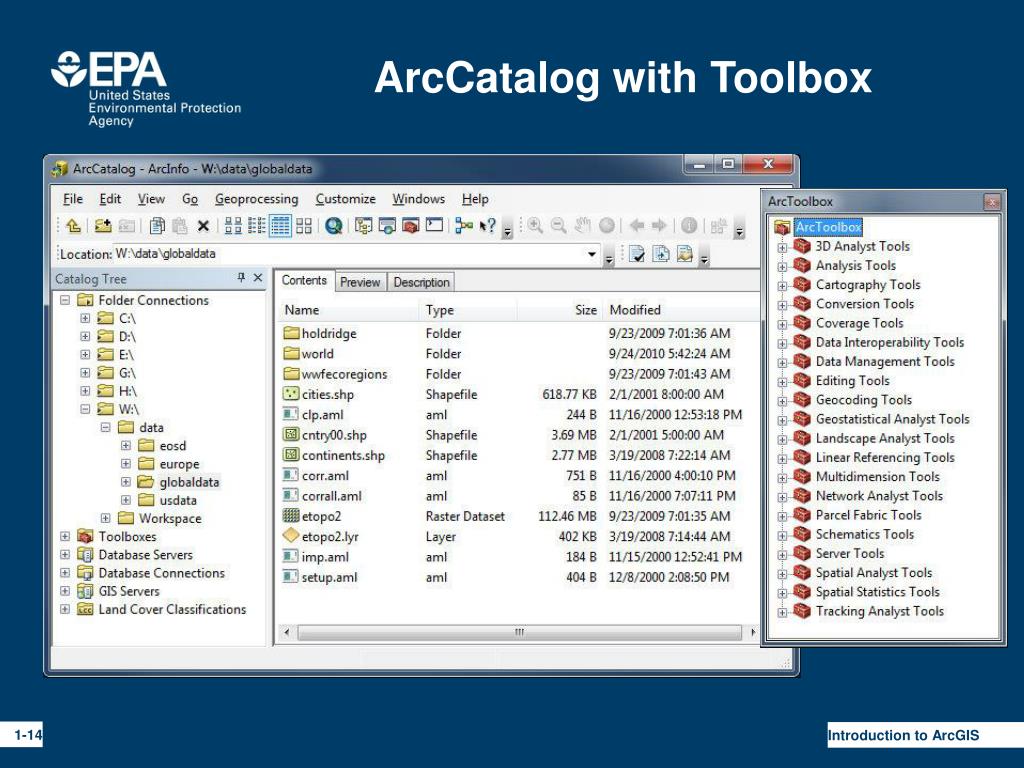Open the Search tool globe icon
Viewport: 1024px width, 768px height.
(x=334, y=226)
